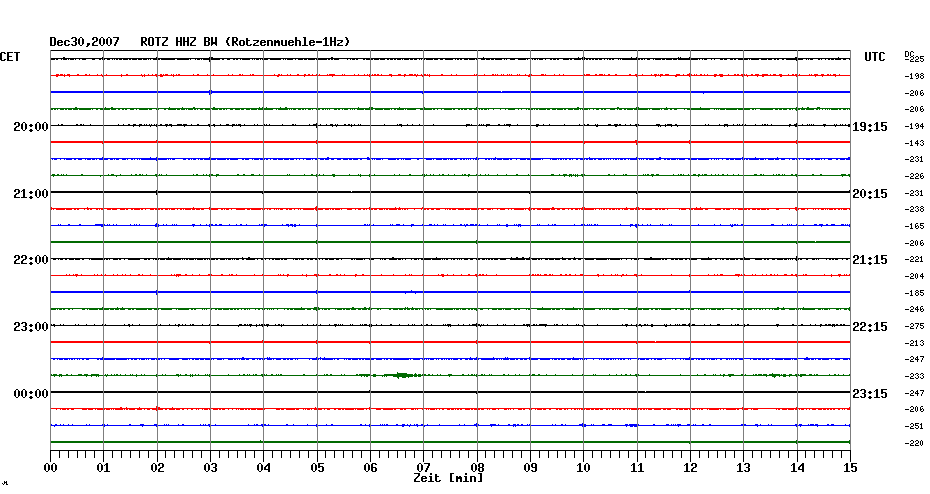The height and width of the screenshot is (494, 930).
Task: Select minute tick label 03 on the axis
Action: pyautogui.click(x=210, y=468)
